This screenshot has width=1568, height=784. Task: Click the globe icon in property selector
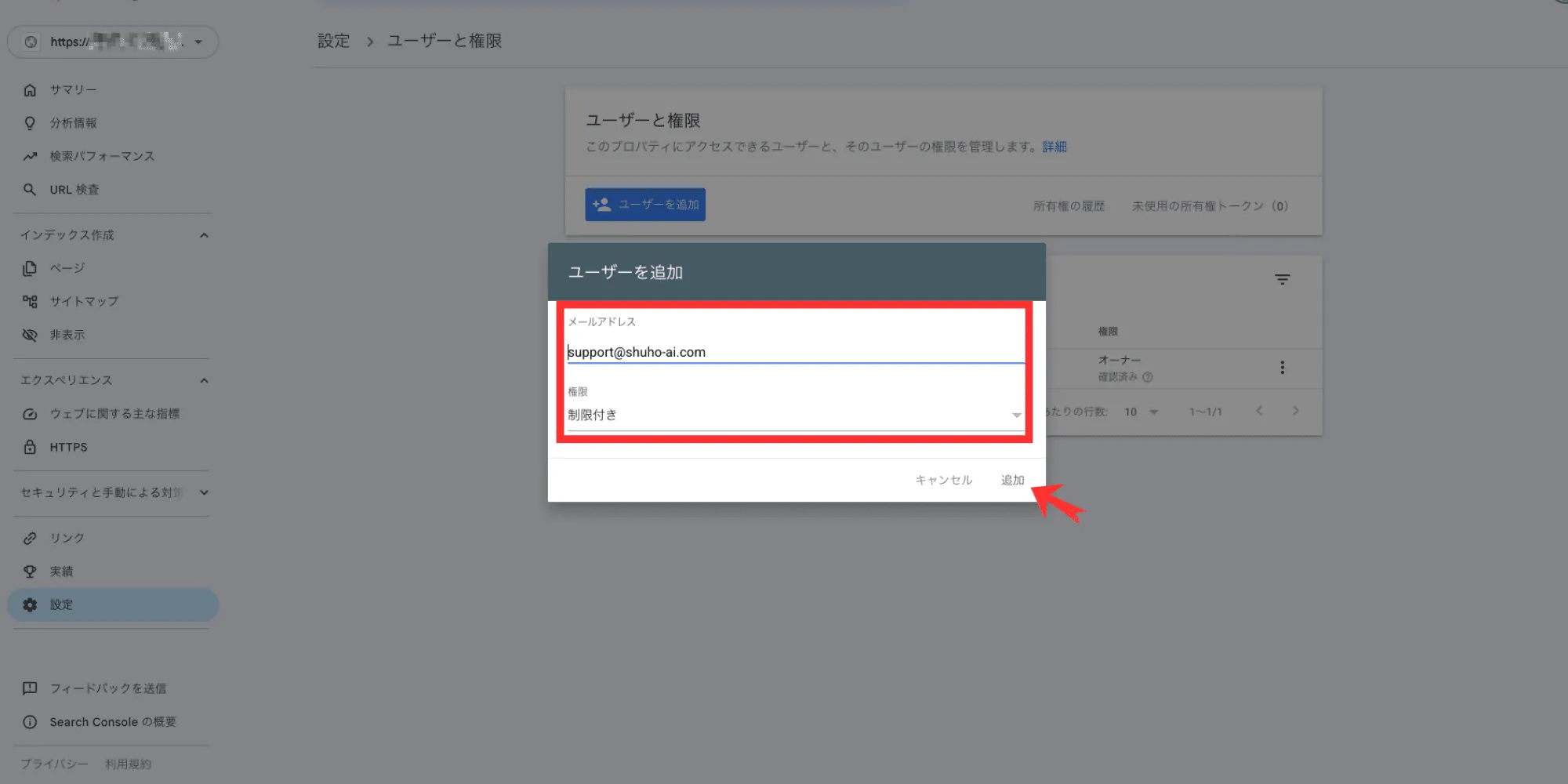[x=31, y=42]
